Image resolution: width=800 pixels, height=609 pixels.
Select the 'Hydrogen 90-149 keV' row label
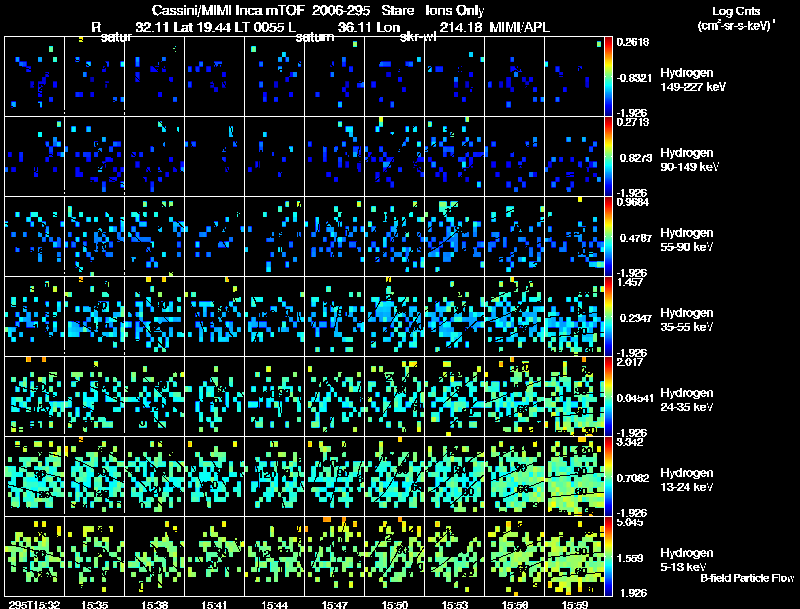689,160
